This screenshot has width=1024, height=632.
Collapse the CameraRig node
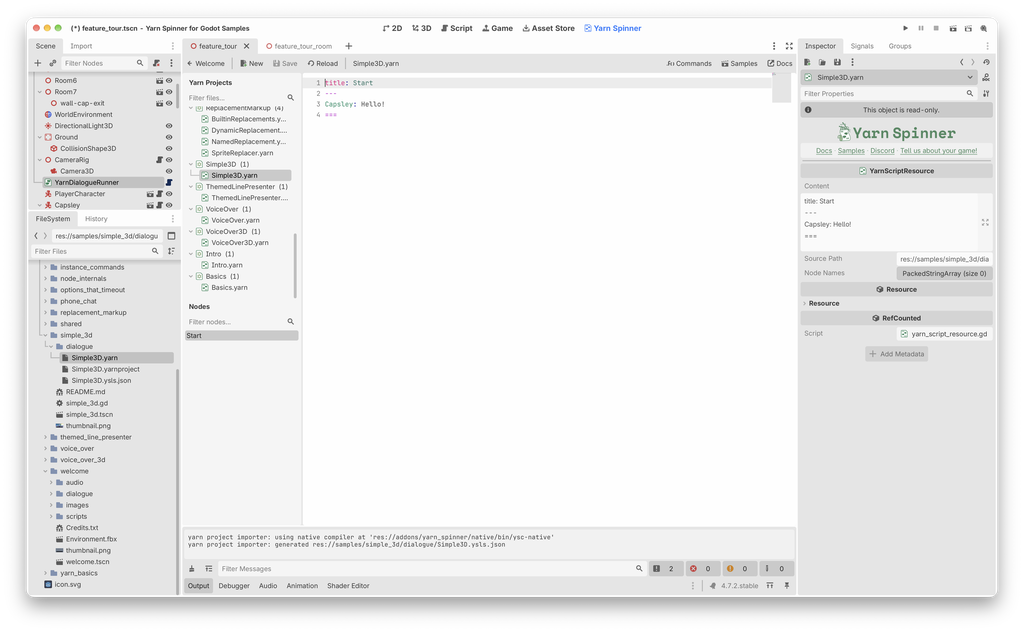click(x=40, y=159)
